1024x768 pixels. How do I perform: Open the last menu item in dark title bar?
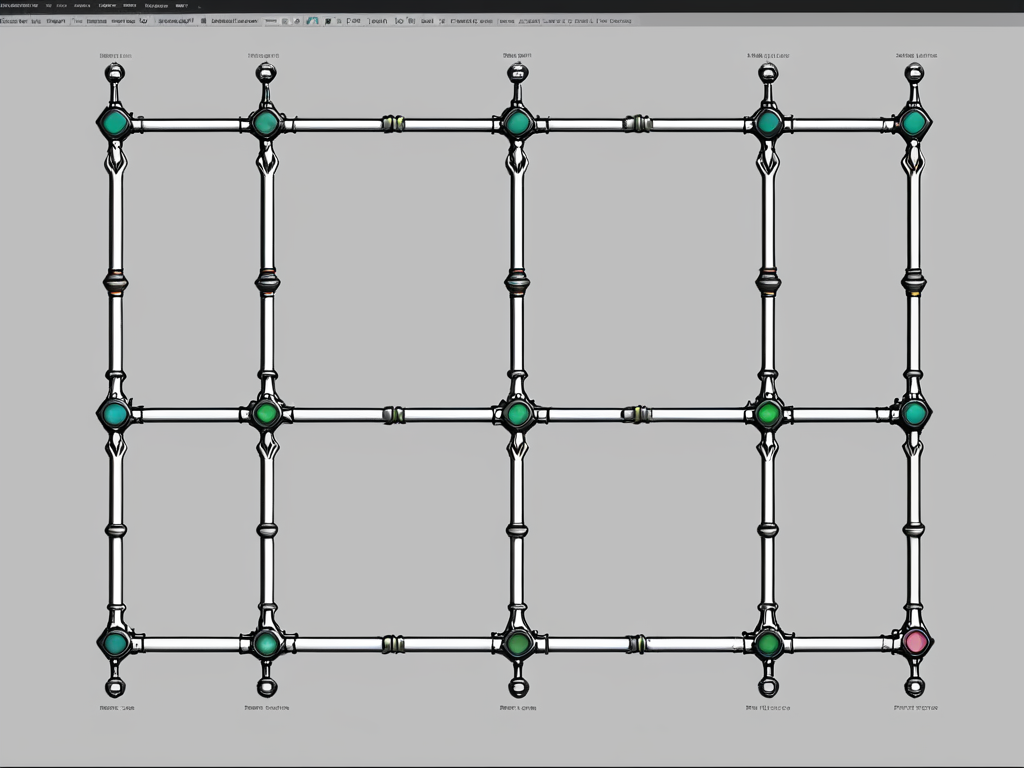click(181, 5)
